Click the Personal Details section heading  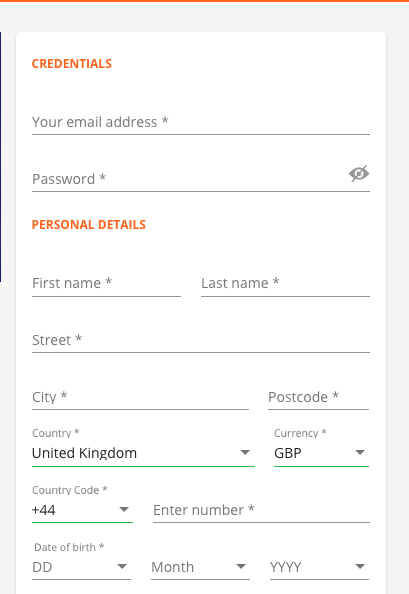pyautogui.click(x=89, y=225)
